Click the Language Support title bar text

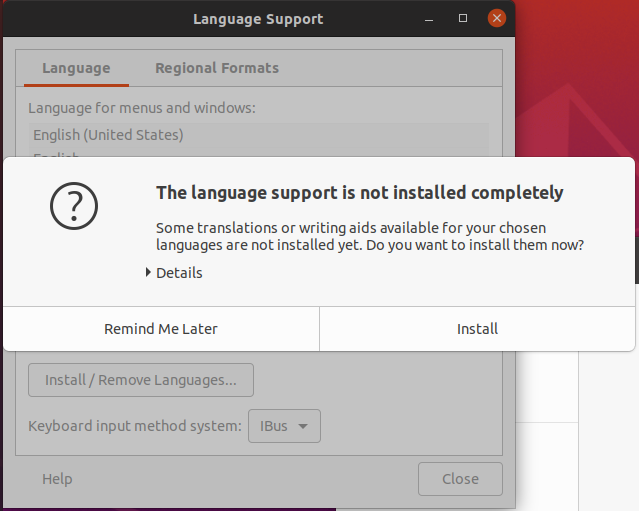[x=258, y=19]
